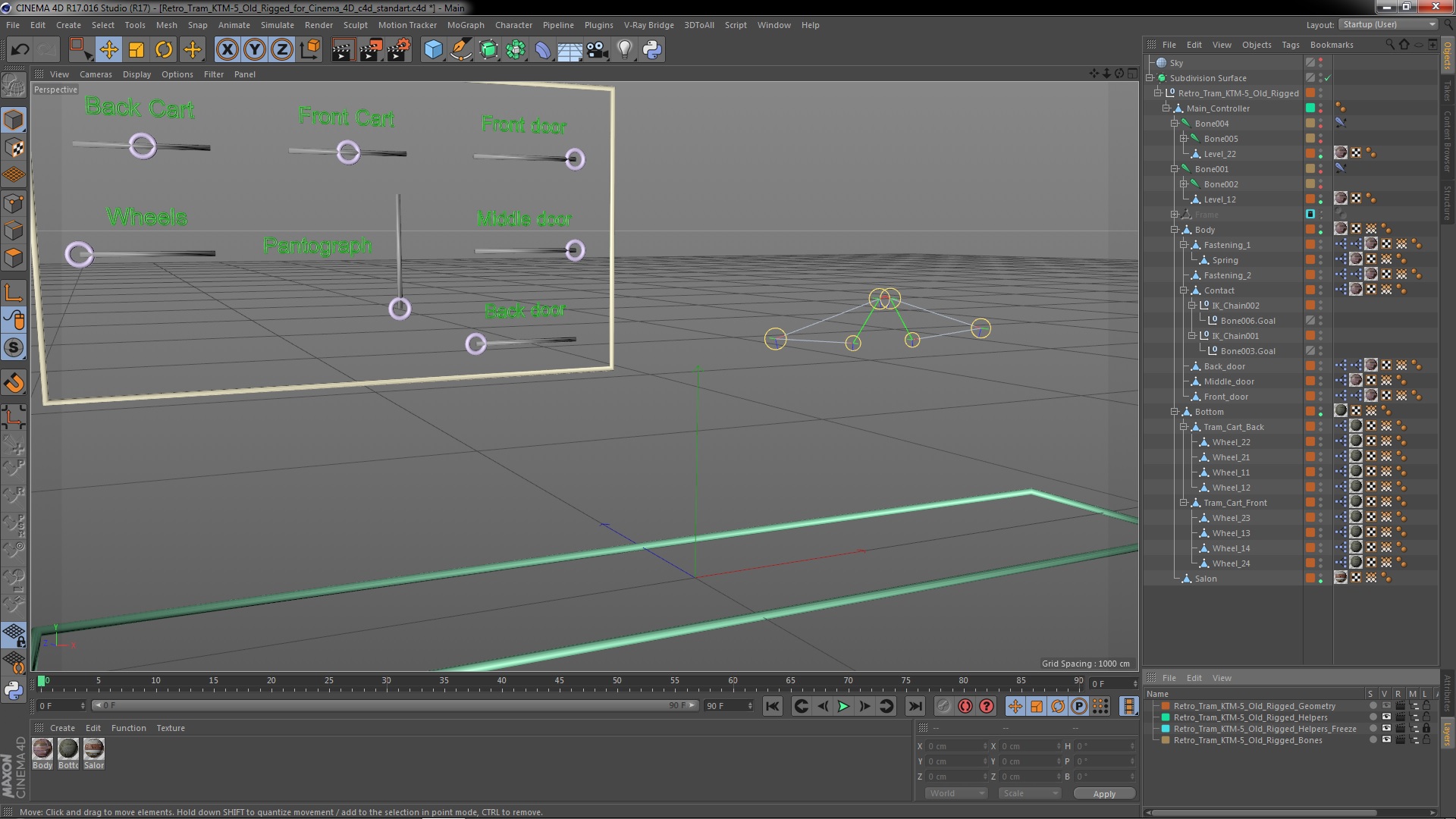1456x819 pixels.
Task: Toggle Z axis lock
Action: pos(282,50)
